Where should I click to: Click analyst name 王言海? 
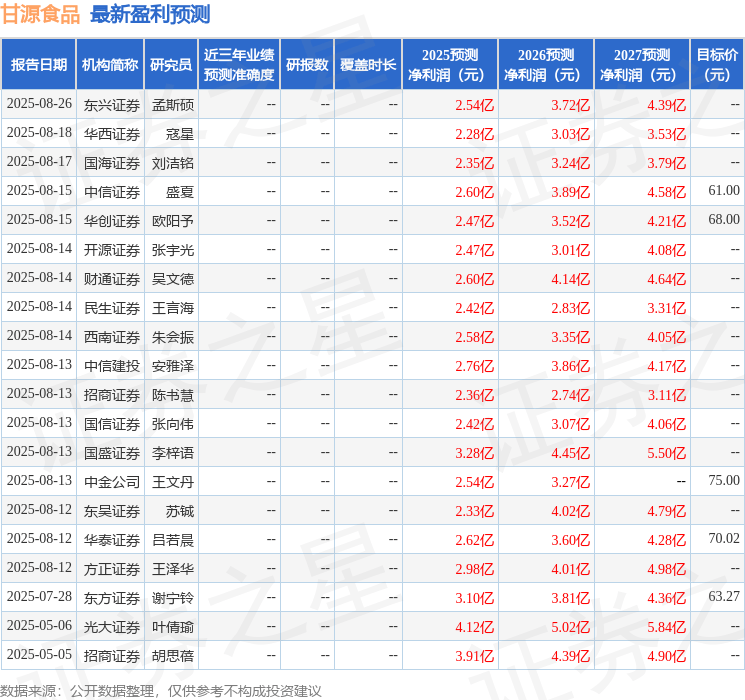[173, 308]
